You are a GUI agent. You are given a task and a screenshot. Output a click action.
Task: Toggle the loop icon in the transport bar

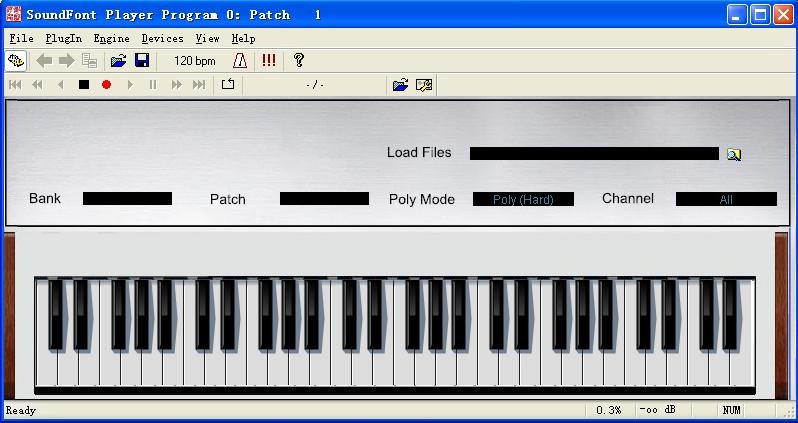coord(228,84)
